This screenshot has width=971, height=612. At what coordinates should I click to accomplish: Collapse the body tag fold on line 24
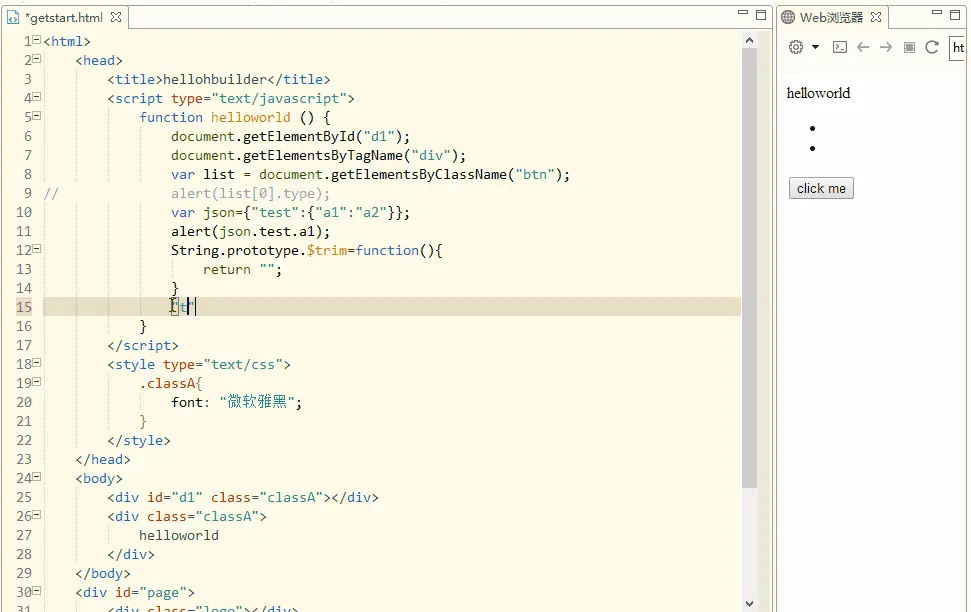[x=37, y=477]
